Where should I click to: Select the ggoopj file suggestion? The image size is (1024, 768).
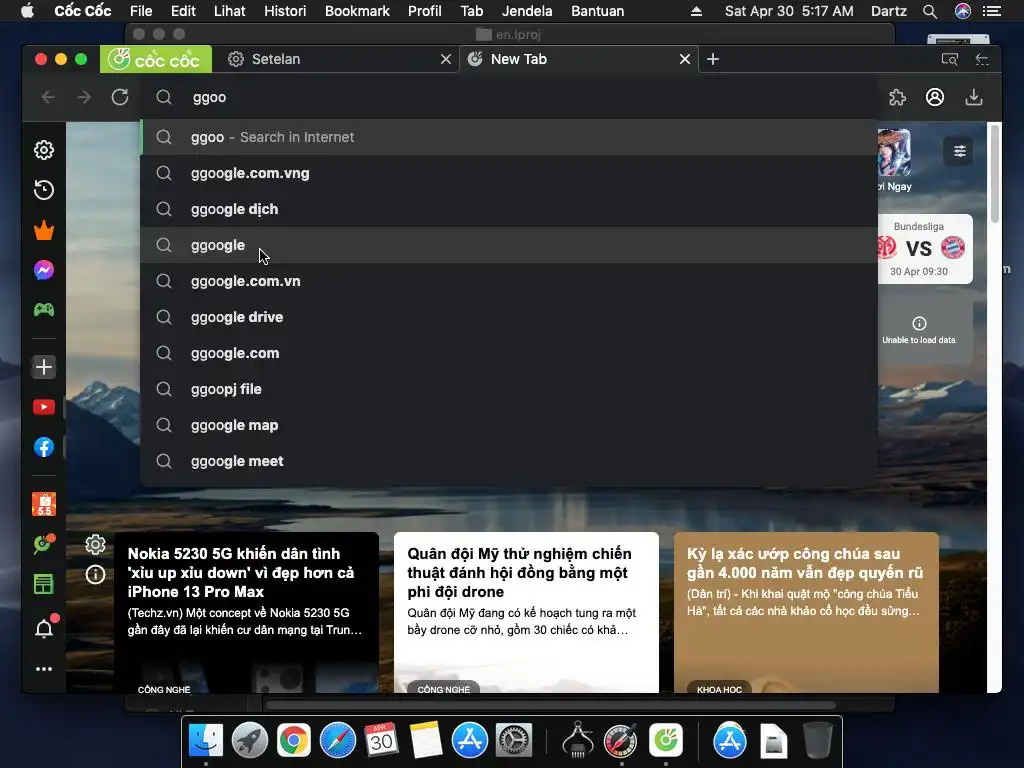tap(509, 389)
